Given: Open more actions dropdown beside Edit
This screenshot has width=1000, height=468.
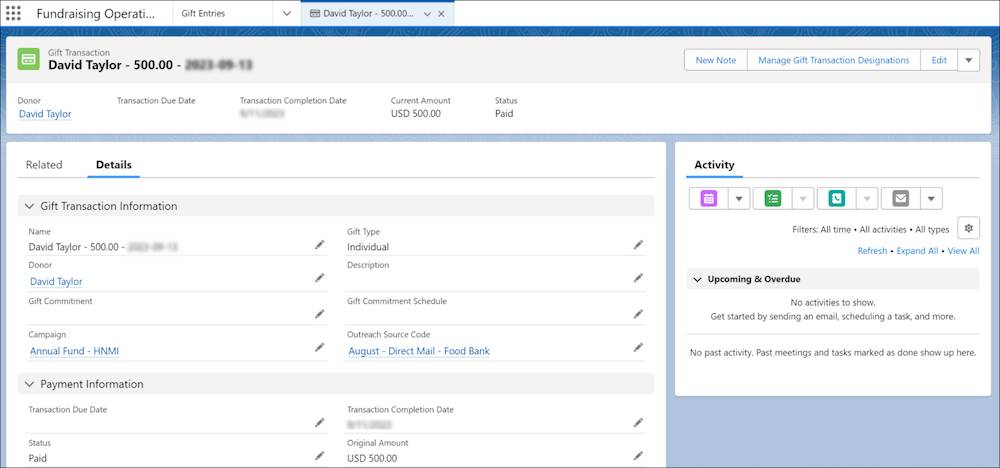Looking at the screenshot, I should pyautogui.click(x=968, y=60).
